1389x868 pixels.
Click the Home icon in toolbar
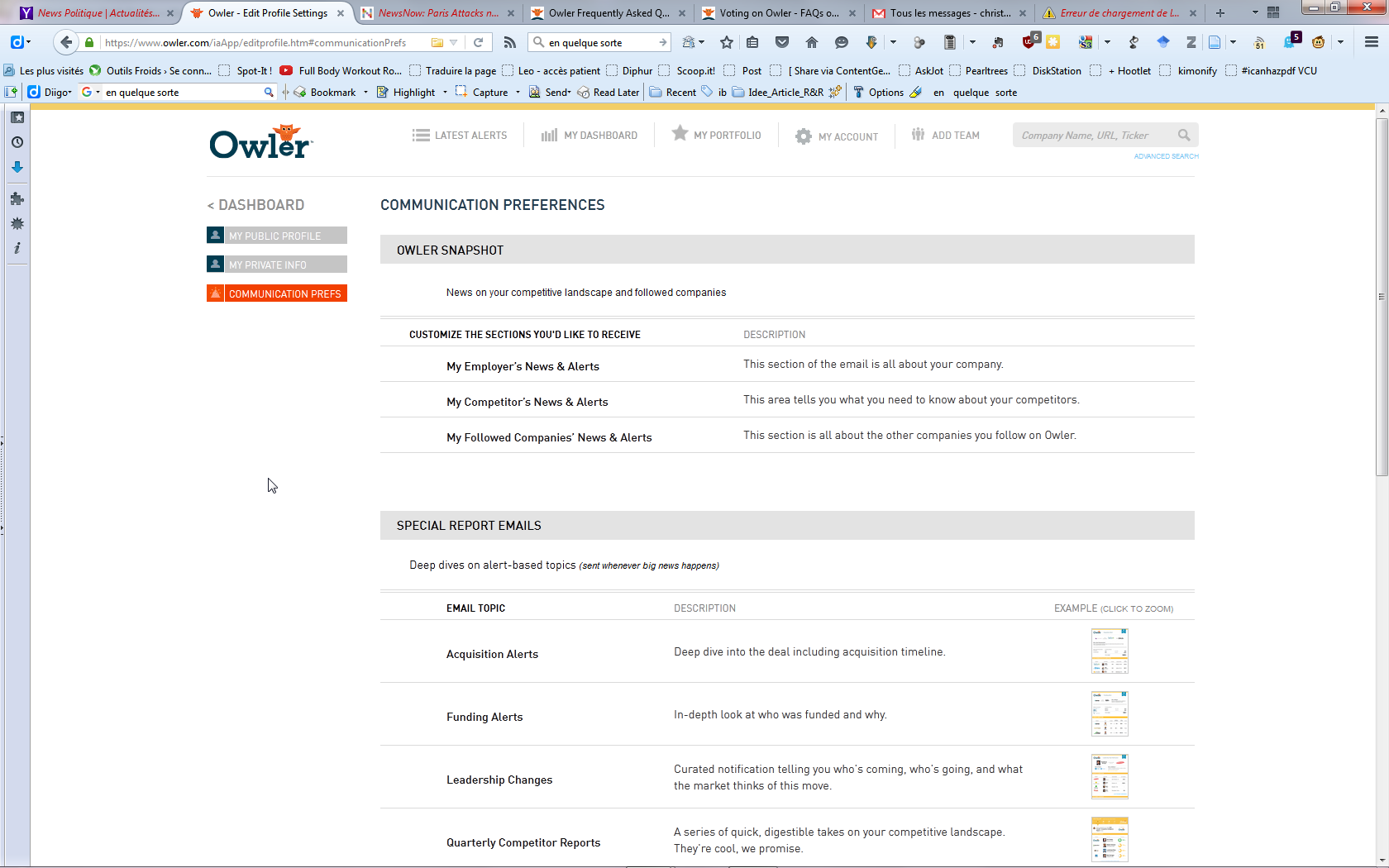click(812, 42)
